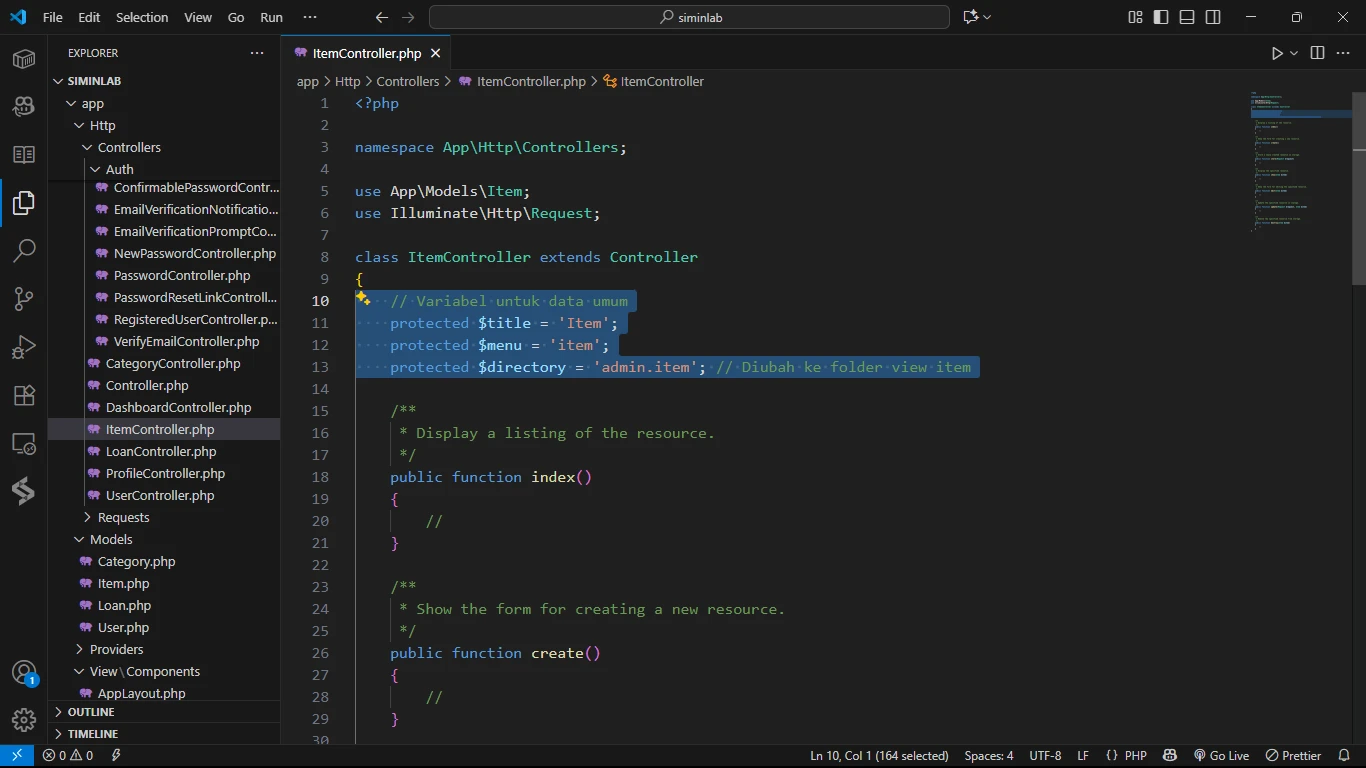Expand the OUTLINE section
The width and height of the screenshot is (1366, 768).
tap(91, 712)
